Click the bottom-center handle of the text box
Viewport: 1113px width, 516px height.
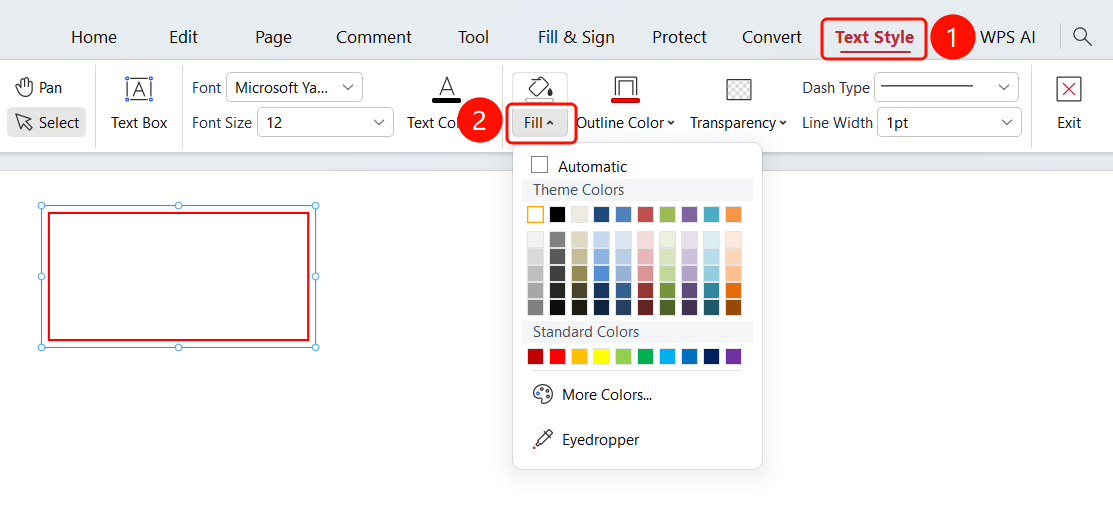[178, 347]
